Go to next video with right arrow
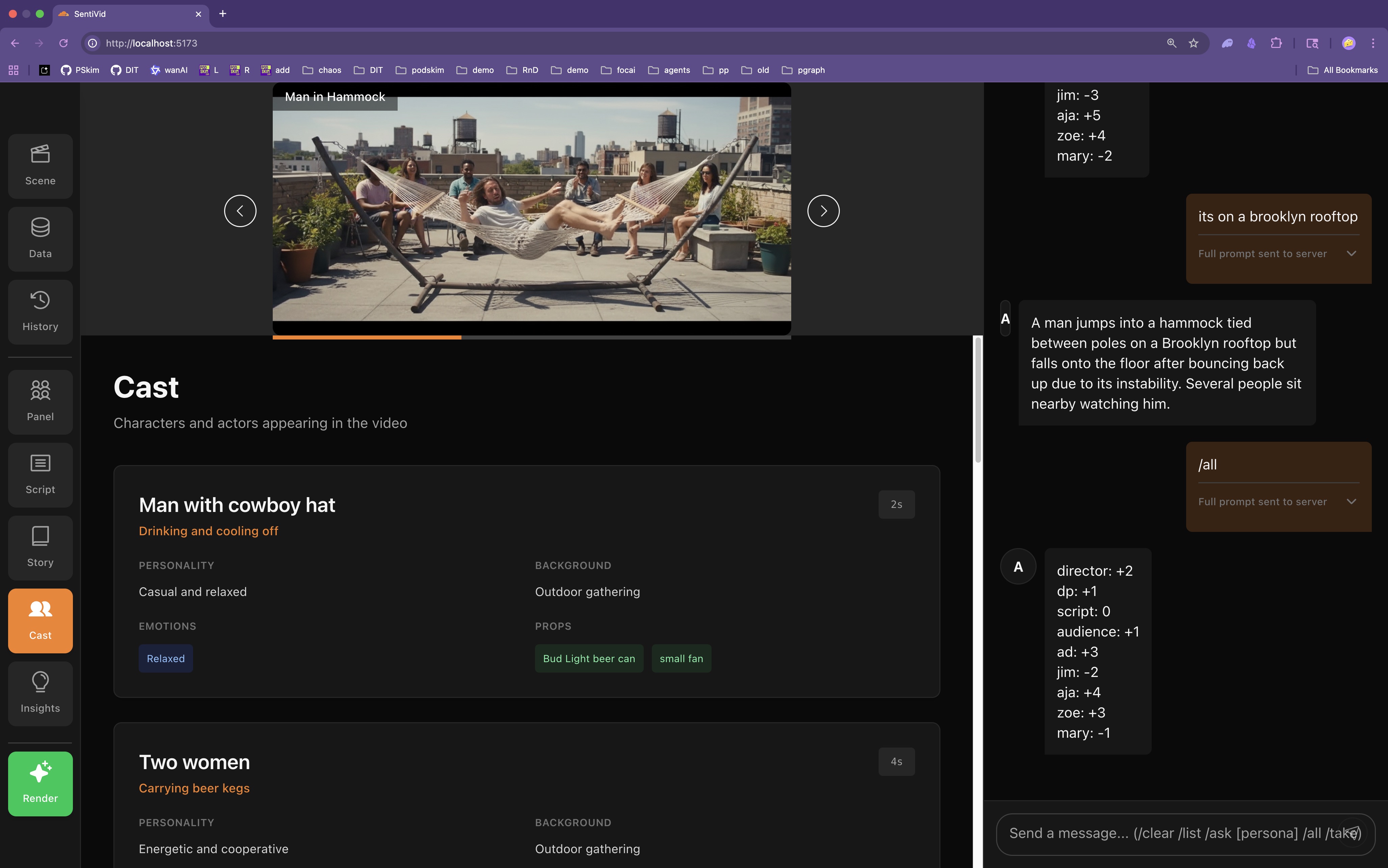Viewport: 1388px width, 868px height. point(823,211)
